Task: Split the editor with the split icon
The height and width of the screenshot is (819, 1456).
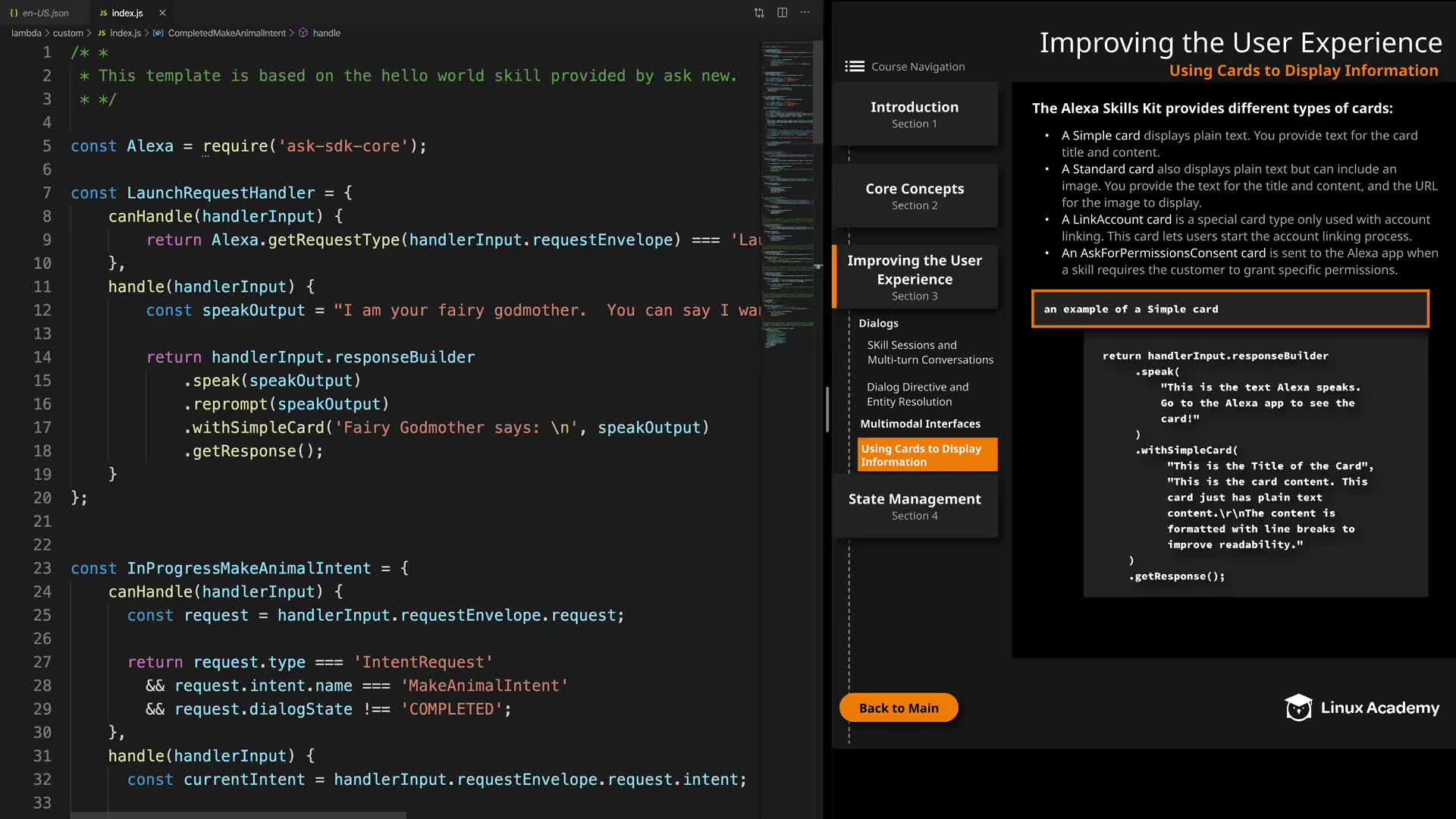Action: pos(782,13)
